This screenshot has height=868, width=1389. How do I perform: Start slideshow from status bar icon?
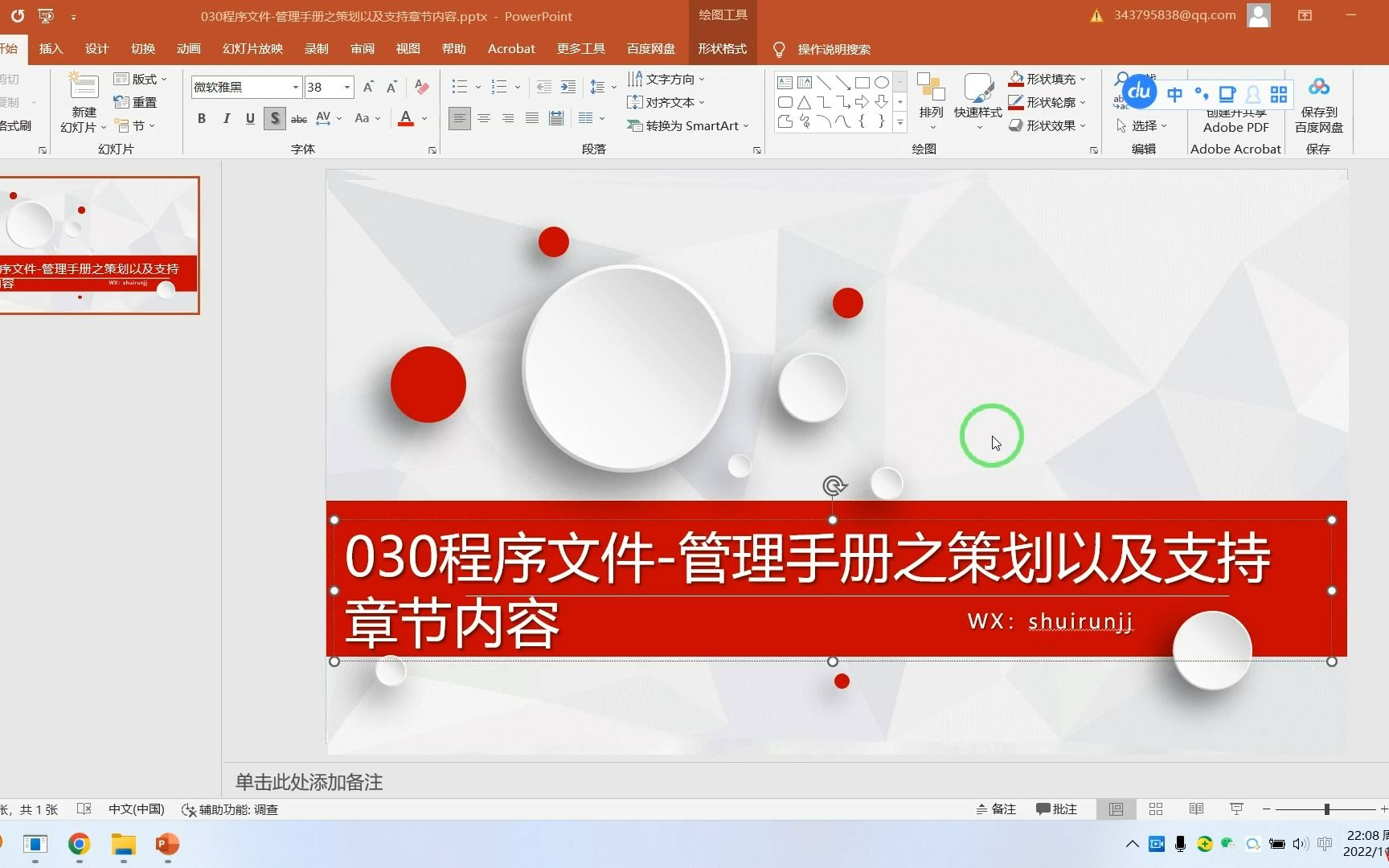1236,809
